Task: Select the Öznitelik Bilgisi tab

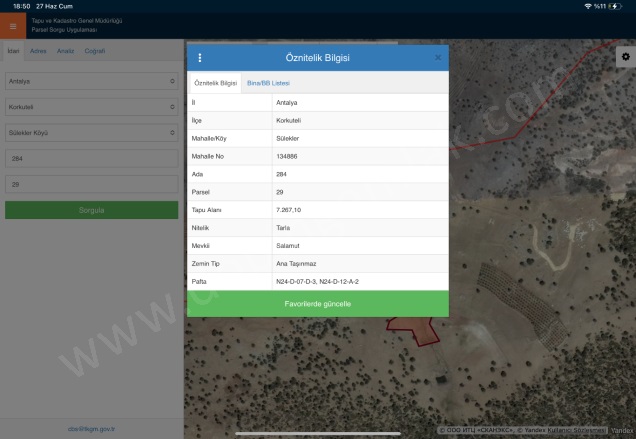Action: 215,83
